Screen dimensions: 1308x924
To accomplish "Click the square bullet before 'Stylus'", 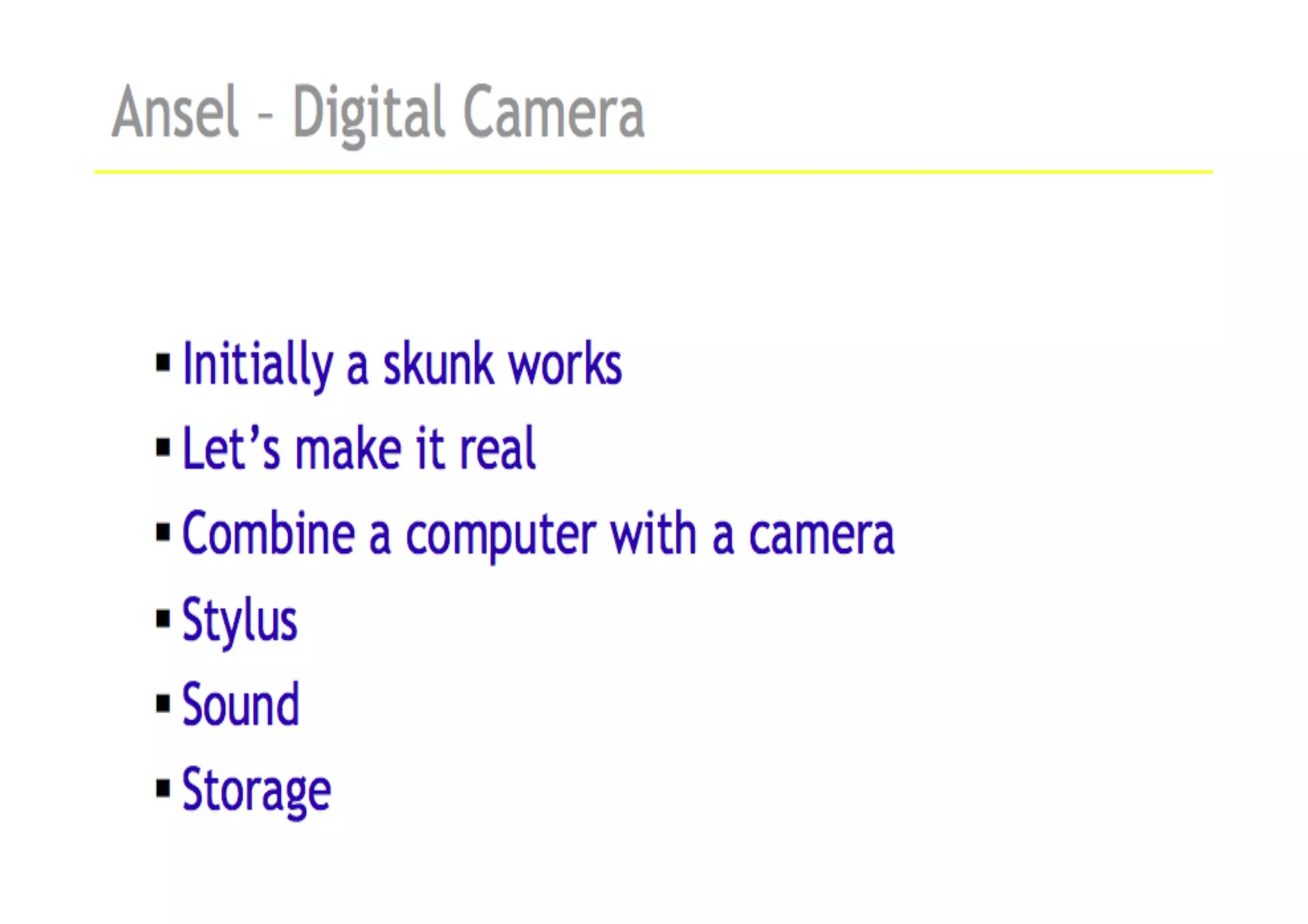I will (x=163, y=618).
